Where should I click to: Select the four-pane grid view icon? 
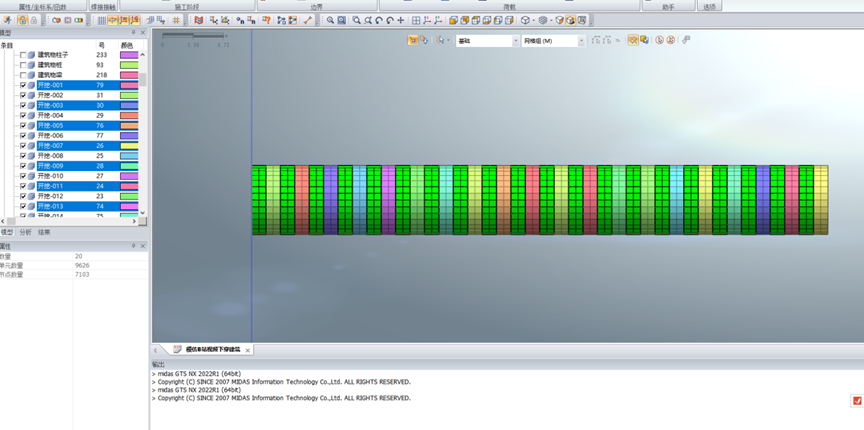tap(416, 20)
